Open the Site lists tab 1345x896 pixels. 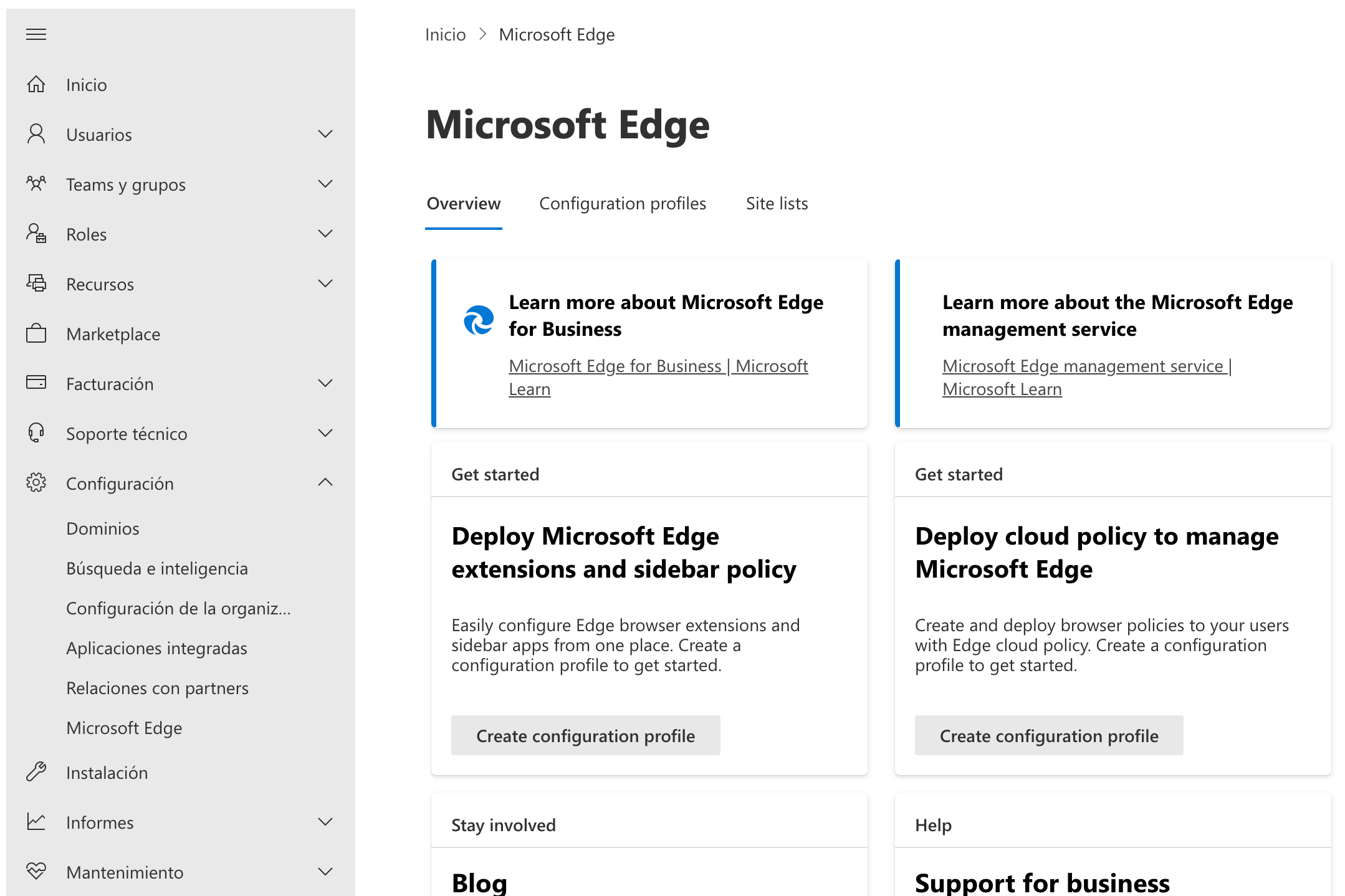point(777,204)
